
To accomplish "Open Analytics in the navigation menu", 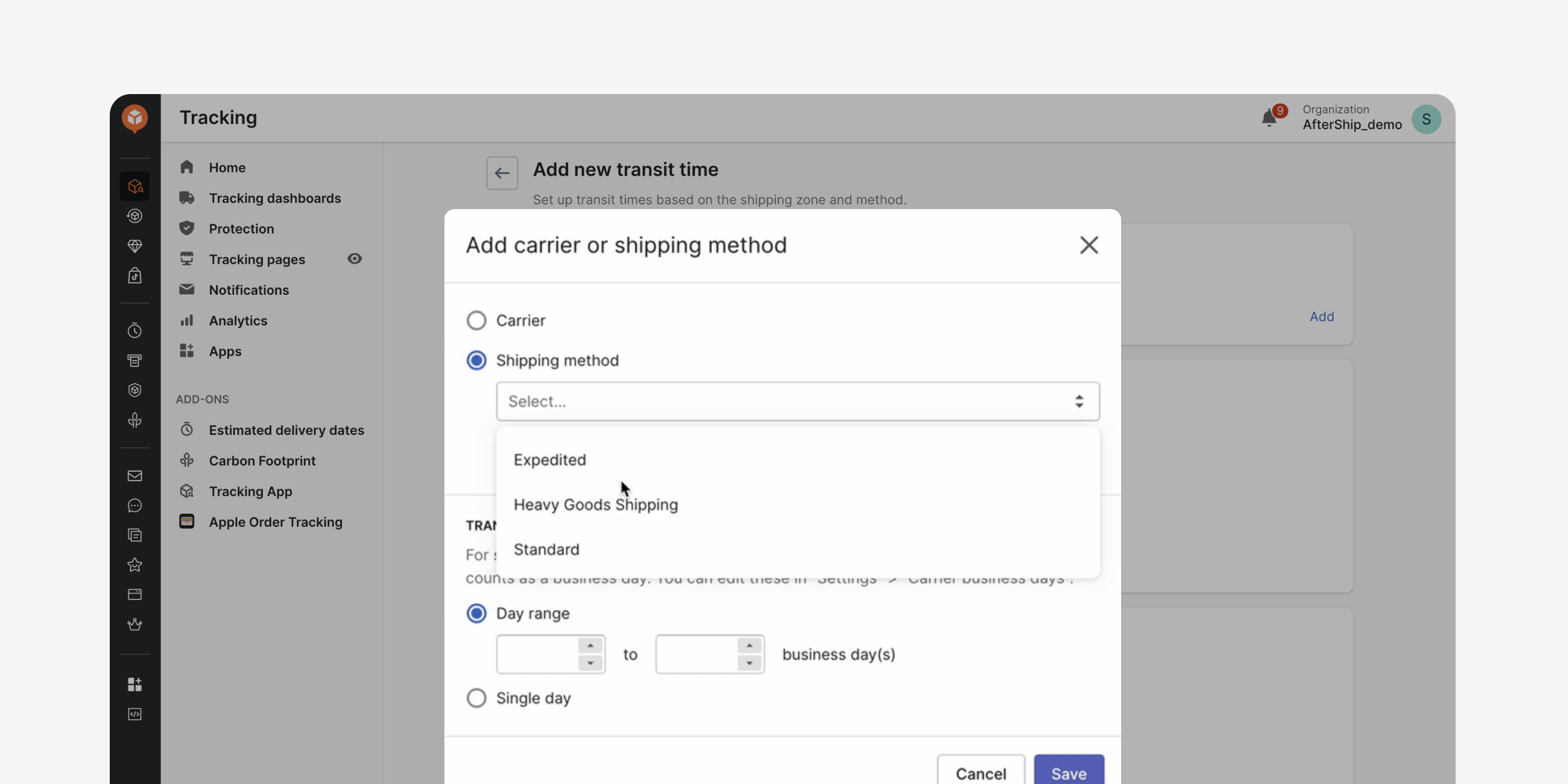I will [x=238, y=320].
